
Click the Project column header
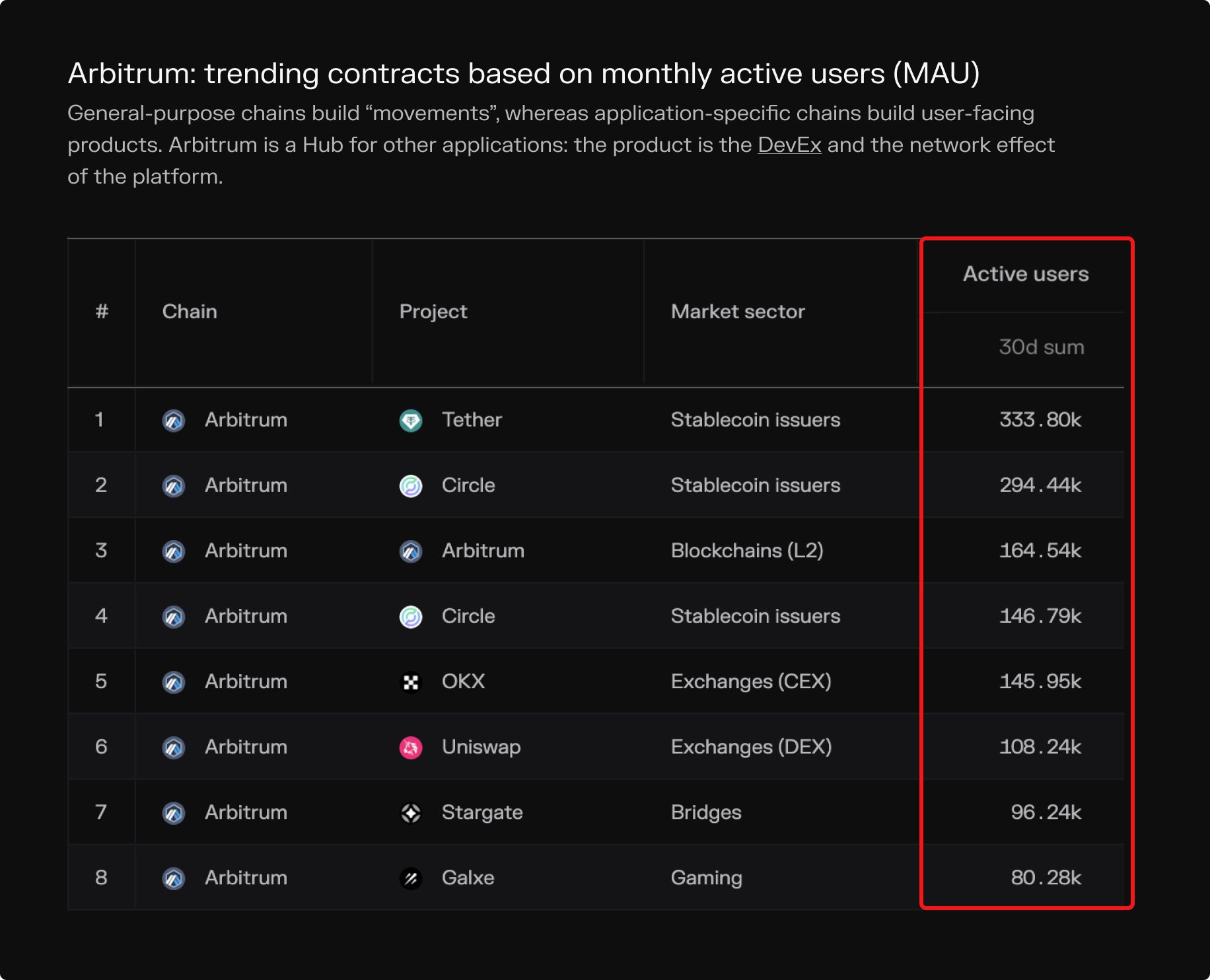[x=433, y=312]
